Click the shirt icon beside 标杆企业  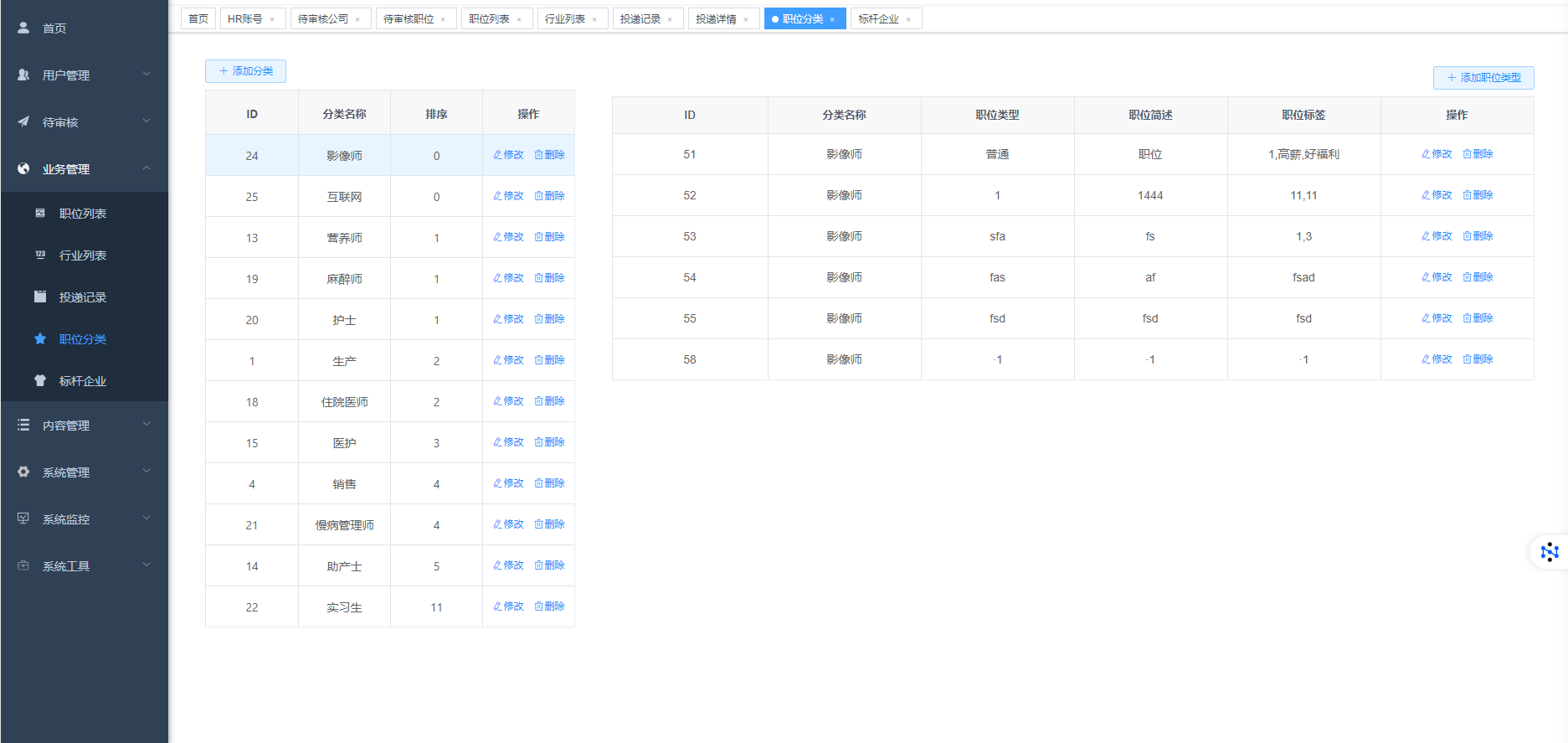click(x=40, y=380)
